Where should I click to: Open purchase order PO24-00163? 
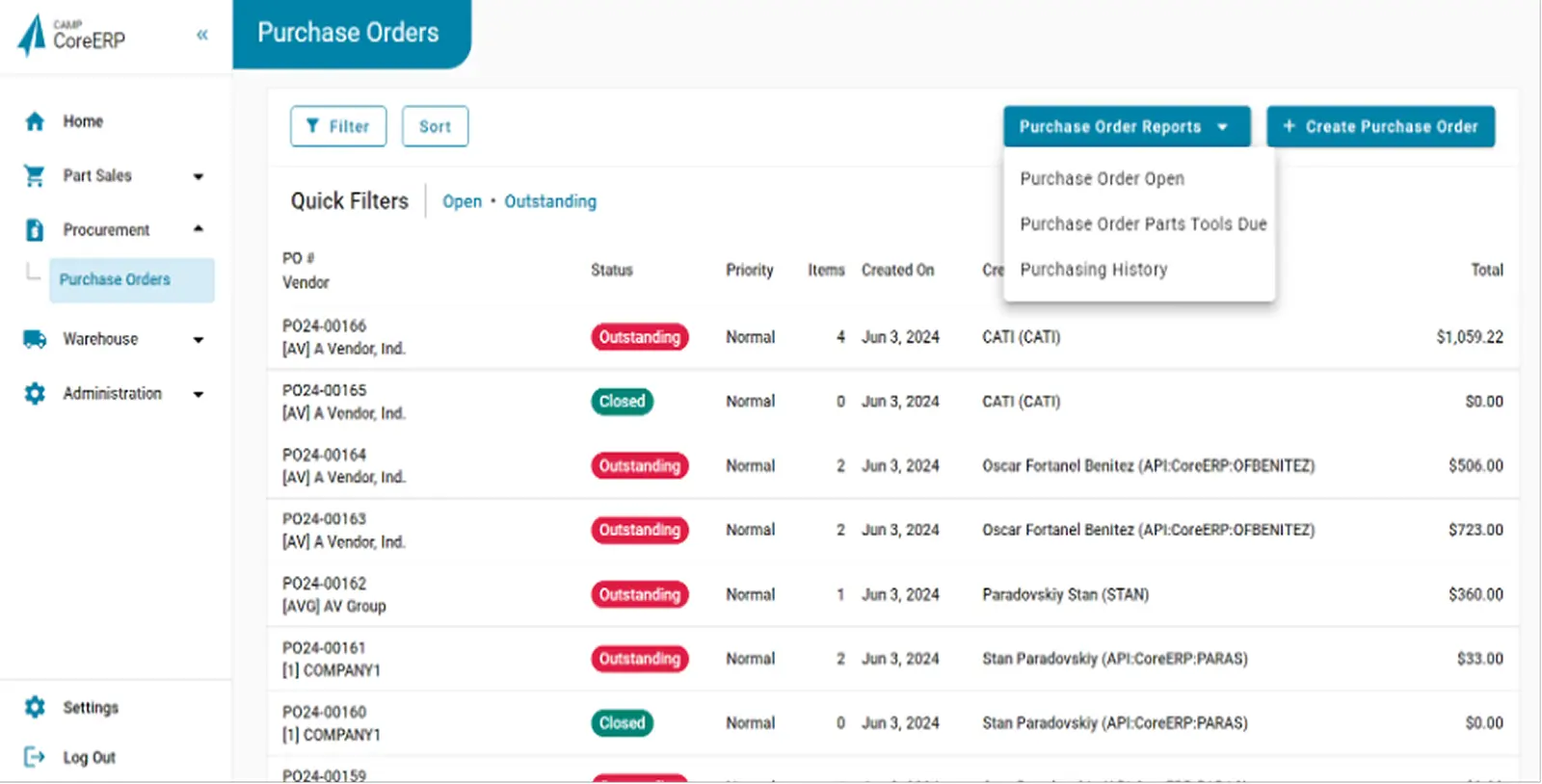coord(325,519)
